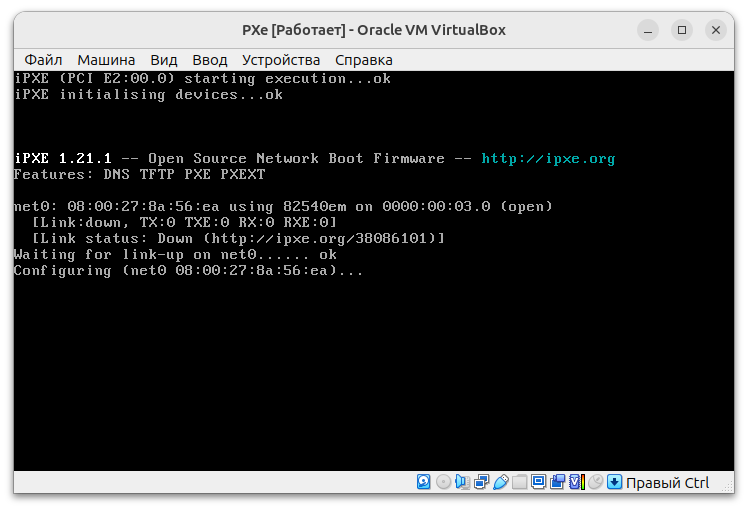Click the 'iPXE initialising devices...ok' line
Image resolution: width=748 pixels, height=510 pixels.
148,94
